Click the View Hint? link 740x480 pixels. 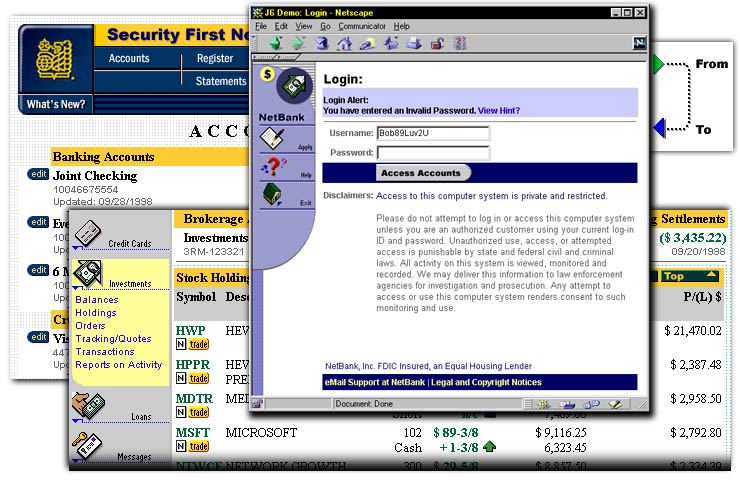499,110
